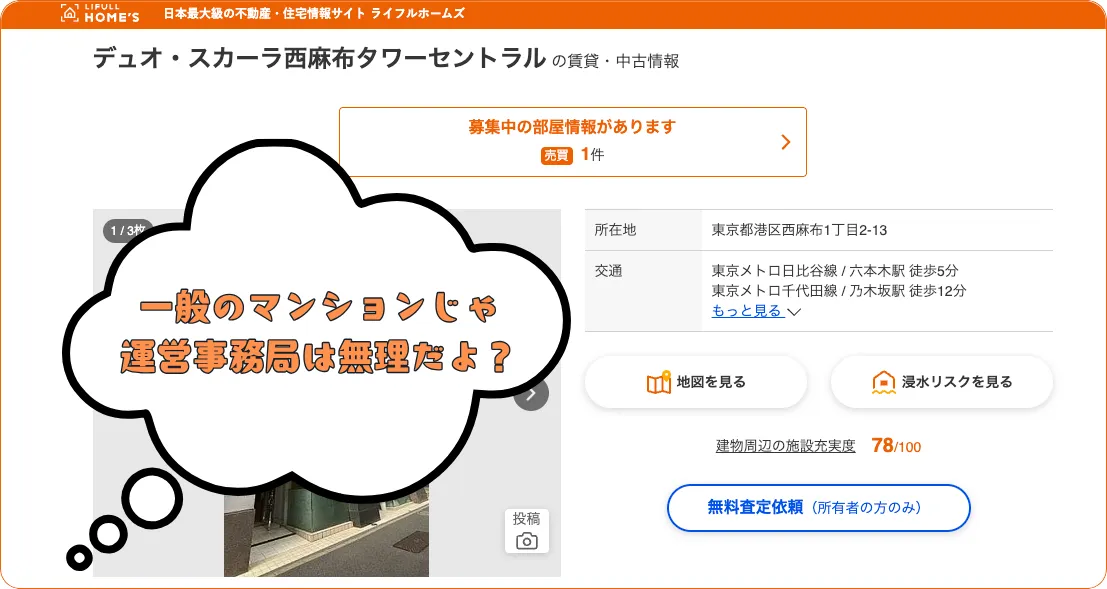Open the 募集中の部屋情報があります banner
1107x589 pixels.
tap(573, 142)
